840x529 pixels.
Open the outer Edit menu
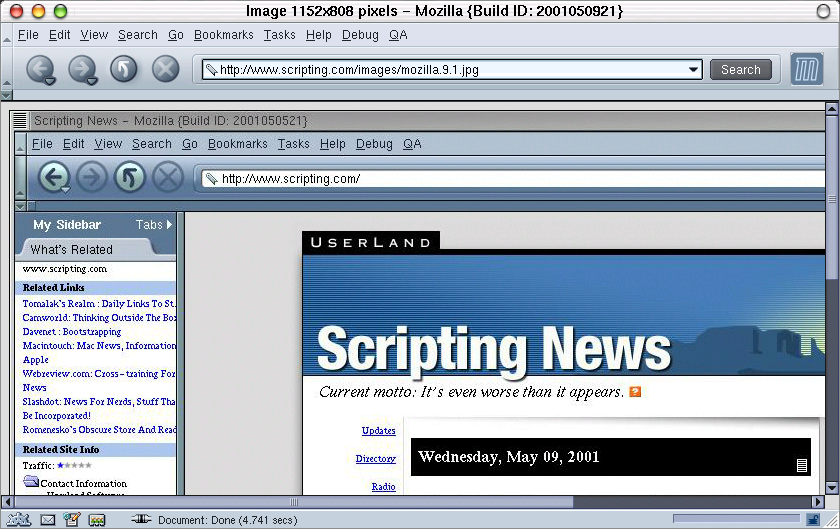[x=59, y=35]
